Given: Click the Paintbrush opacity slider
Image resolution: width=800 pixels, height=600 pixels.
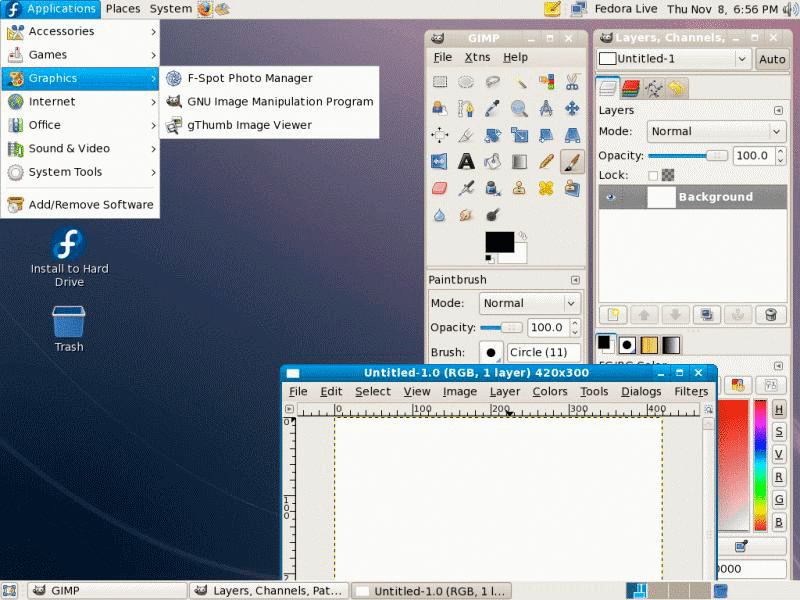Looking at the screenshot, I should (x=501, y=328).
